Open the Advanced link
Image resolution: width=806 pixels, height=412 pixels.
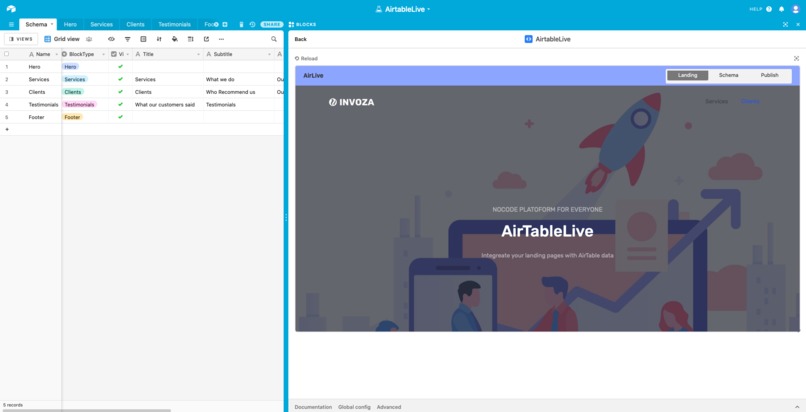coord(389,407)
